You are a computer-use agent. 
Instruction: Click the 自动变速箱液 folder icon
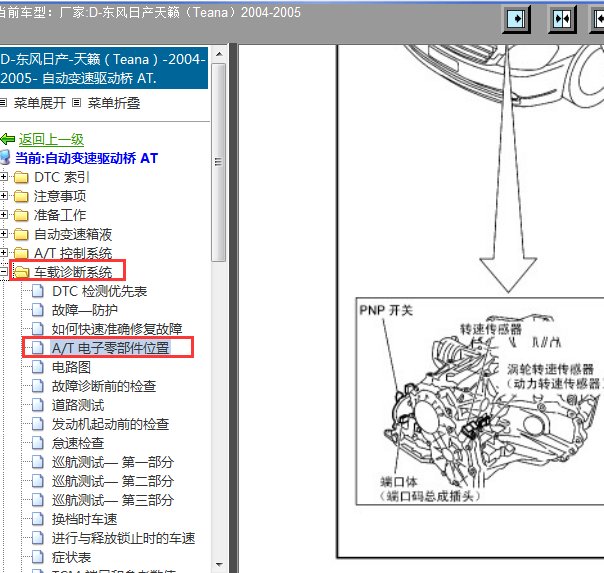[x=21, y=234]
